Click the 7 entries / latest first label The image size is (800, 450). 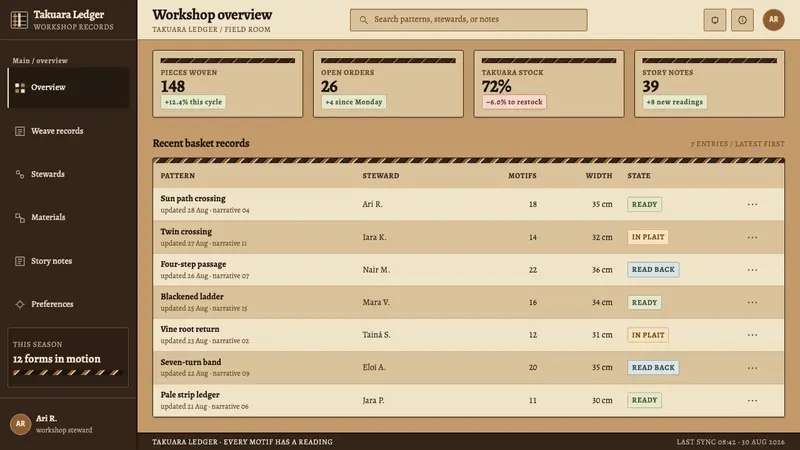tap(737, 144)
